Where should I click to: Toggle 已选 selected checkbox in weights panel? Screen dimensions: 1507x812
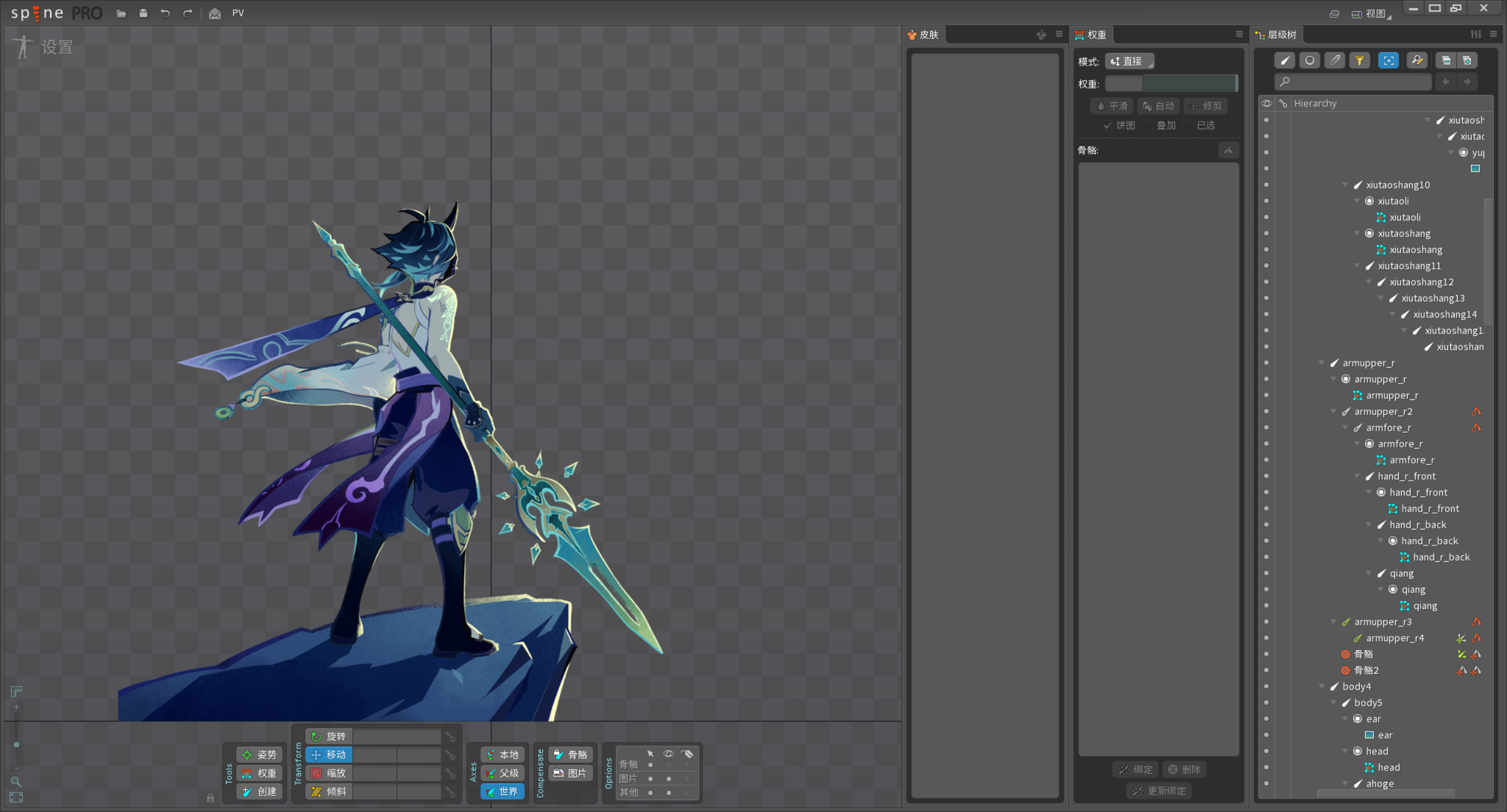(1189, 125)
